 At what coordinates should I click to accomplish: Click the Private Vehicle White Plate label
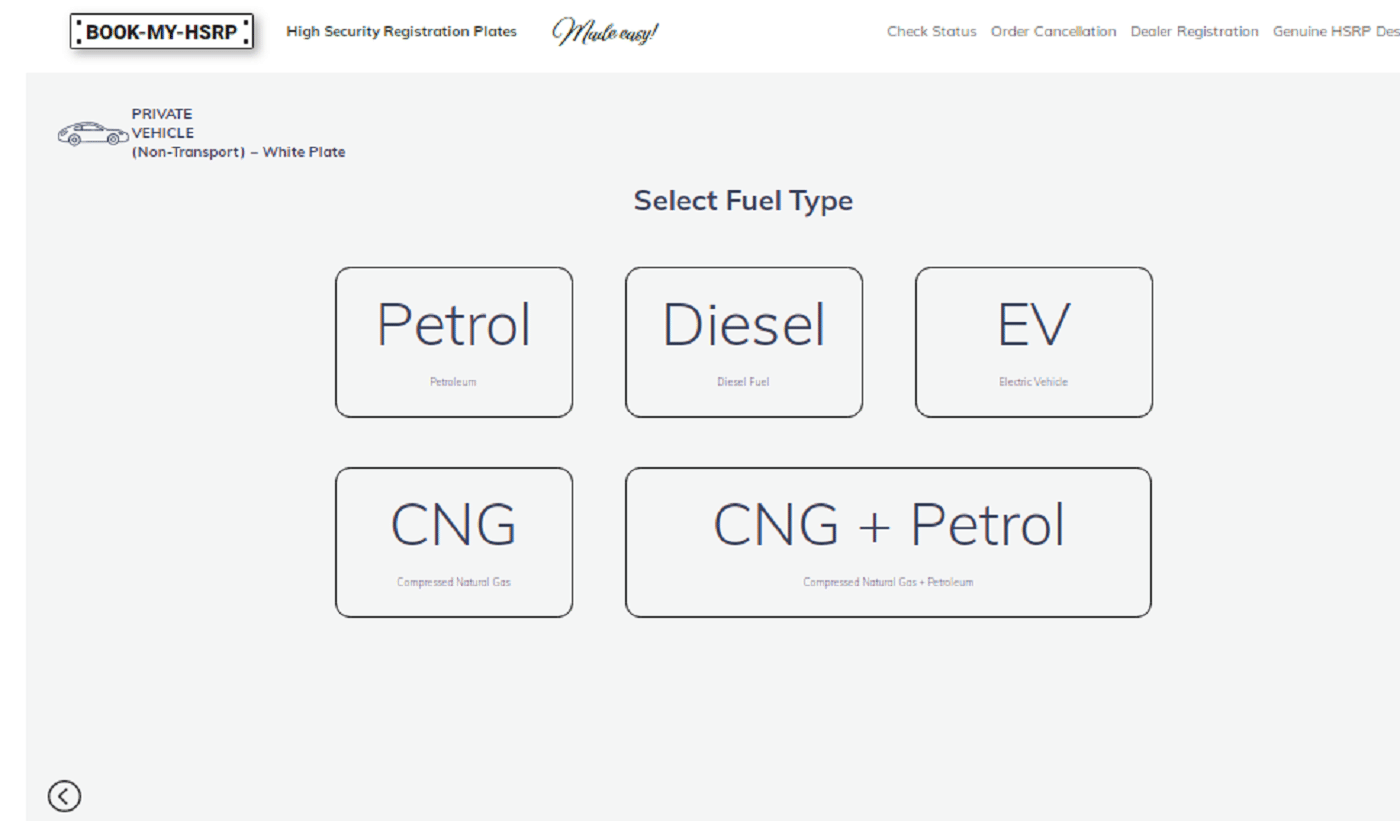click(x=238, y=133)
